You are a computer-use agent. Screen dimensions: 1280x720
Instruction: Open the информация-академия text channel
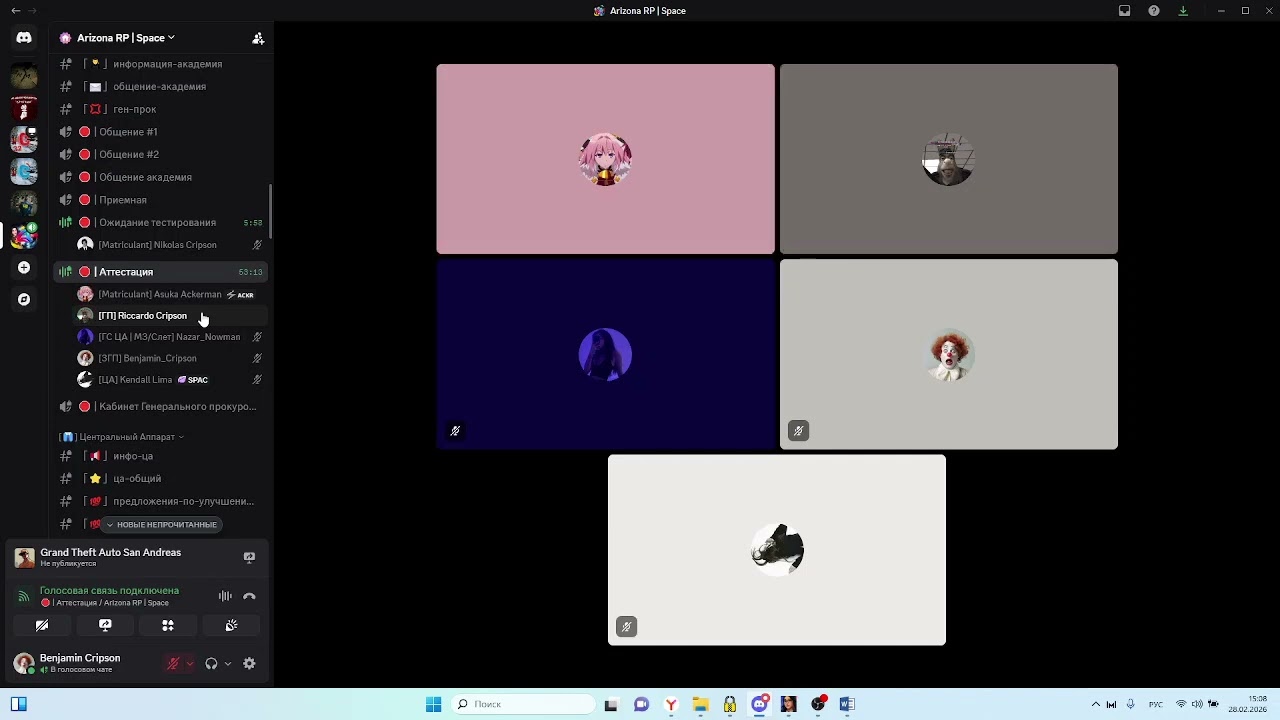click(x=161, y=64)
